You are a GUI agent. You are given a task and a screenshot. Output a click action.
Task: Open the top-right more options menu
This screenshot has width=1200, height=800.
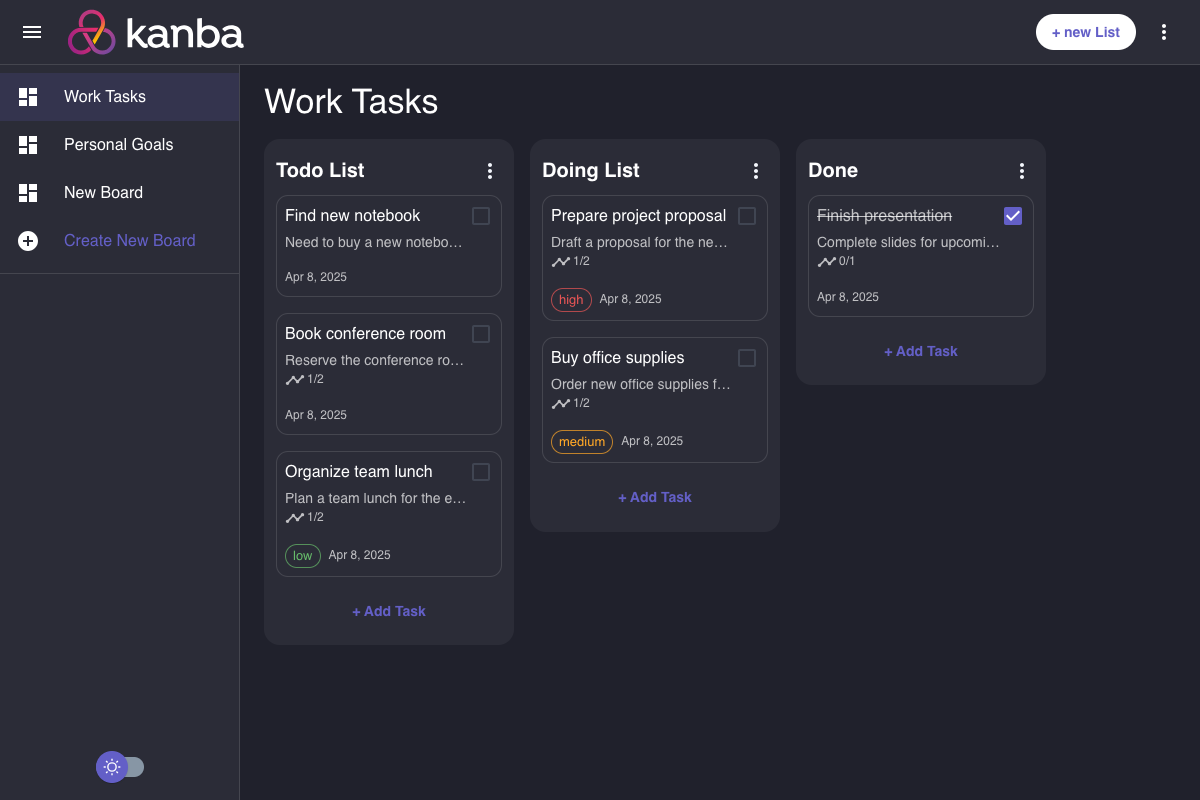[1164, 32]
